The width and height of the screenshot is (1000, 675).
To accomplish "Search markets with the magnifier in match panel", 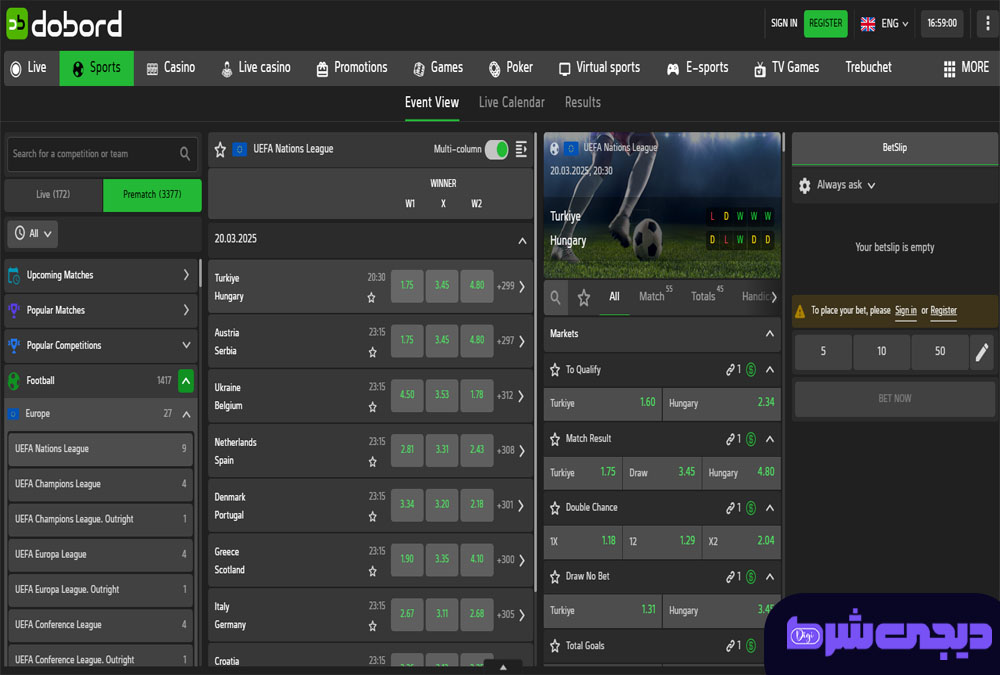I will (555, 297).
